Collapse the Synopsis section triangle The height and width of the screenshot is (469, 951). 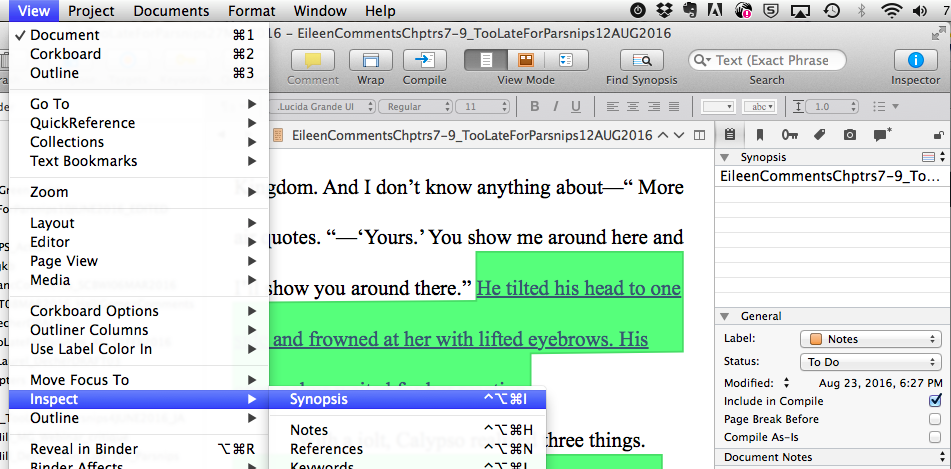pos(724,157)
